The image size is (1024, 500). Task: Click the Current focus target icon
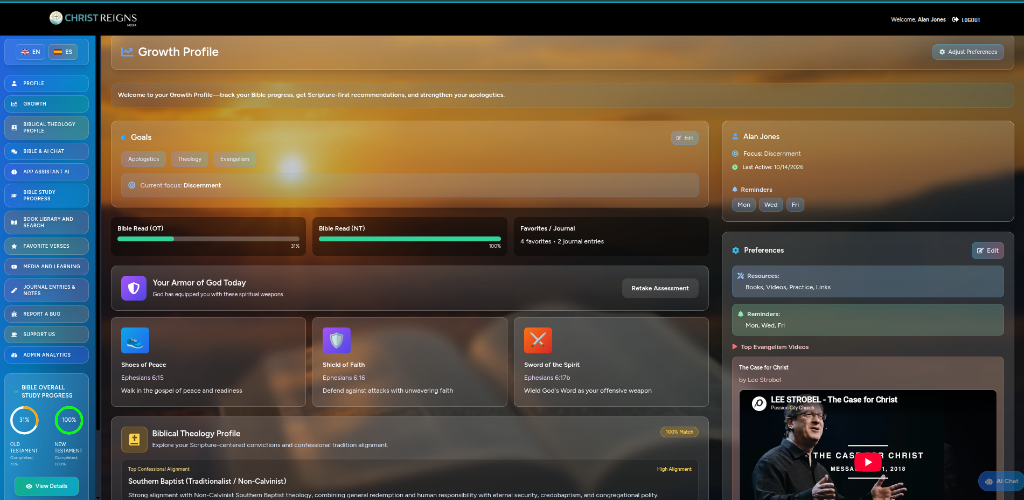pyautogui.click(x=131, y=185)
